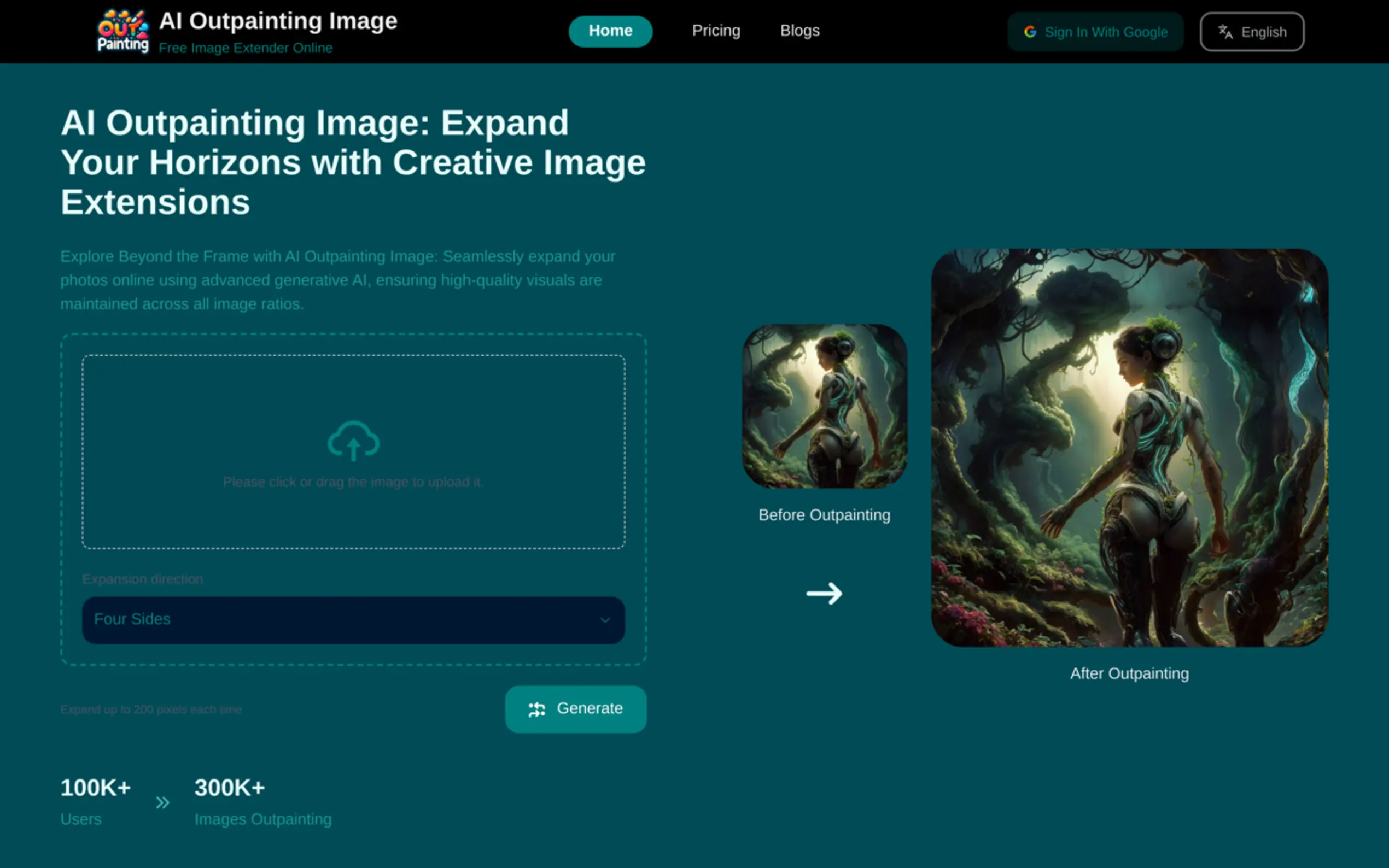This screenshot has height=868, width=1389.
Task: Click the white right arrow icon
Action: (x=824, y=593)
